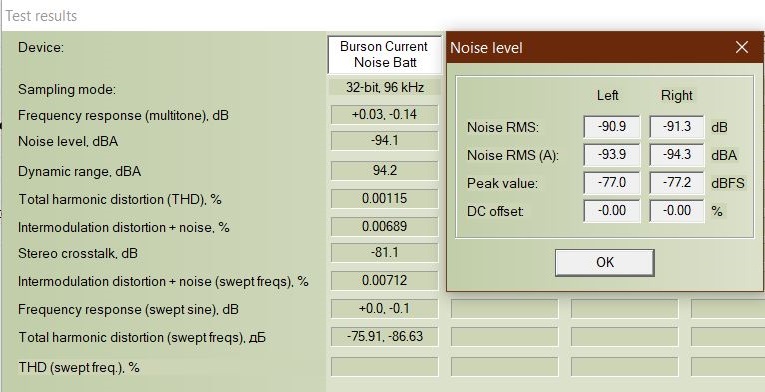Click the Right Noise RMS (A) field -94.3
Viewport: 765px width, 392px height.
(677, 155)
